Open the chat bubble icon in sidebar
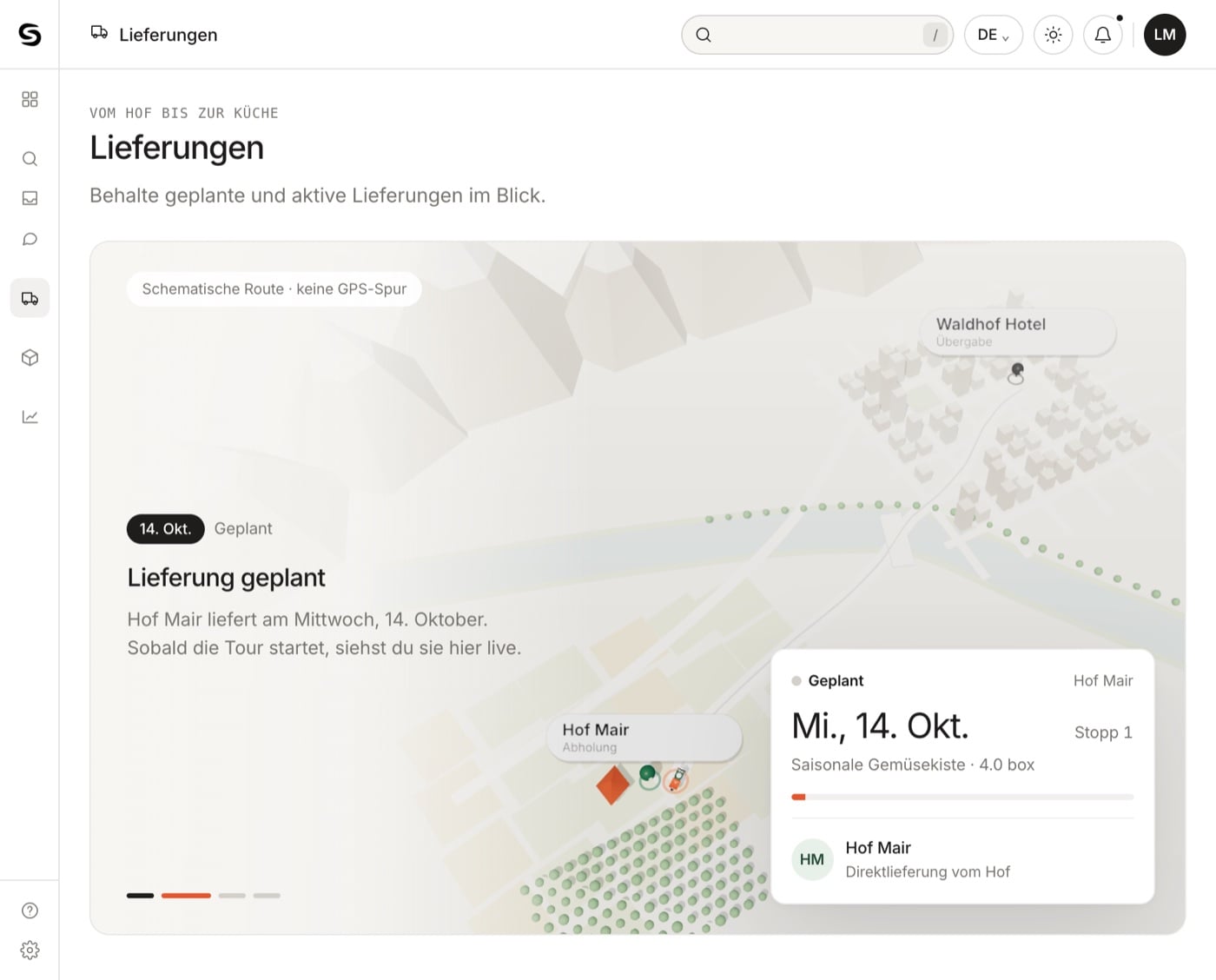The height and width of the screenshot is (980, 1216). pos(30,239)
